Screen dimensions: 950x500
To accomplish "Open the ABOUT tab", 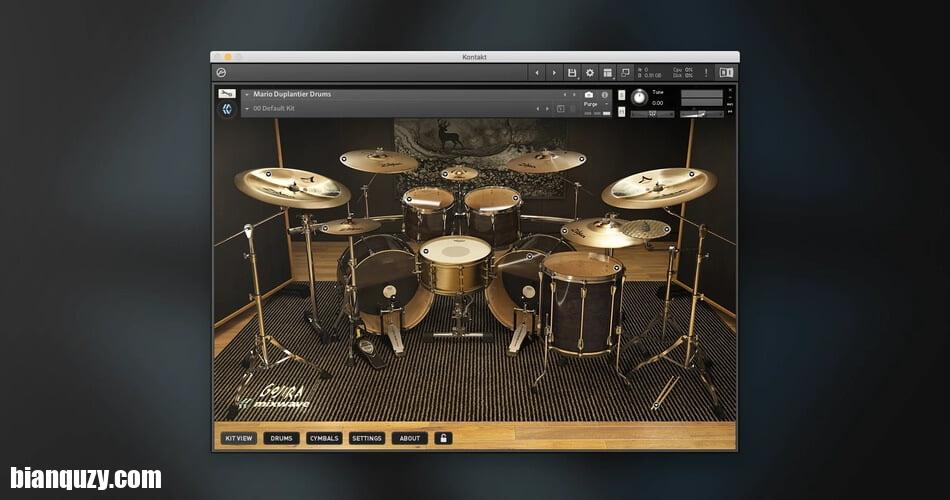I will coord(410,438).
